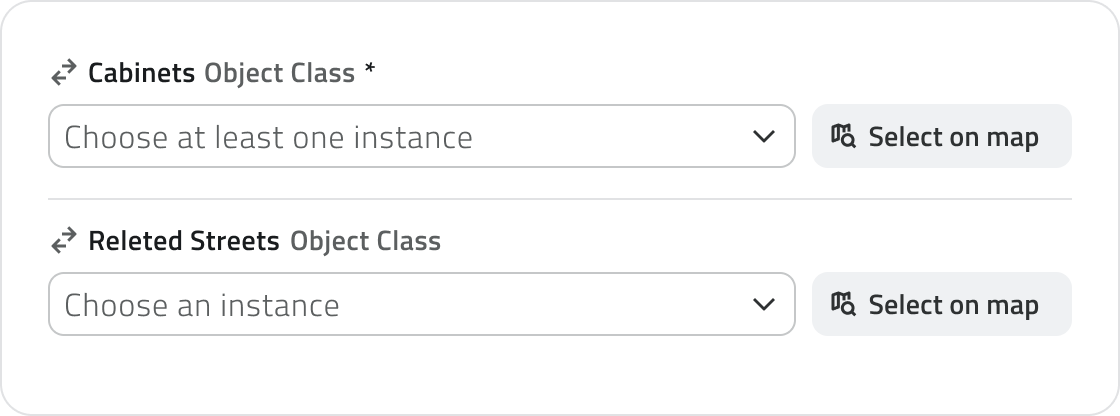The image size is (1120, 416).
Task: Focus the Releted Streets instance placeholder text
Action: (x=202, y=305)
